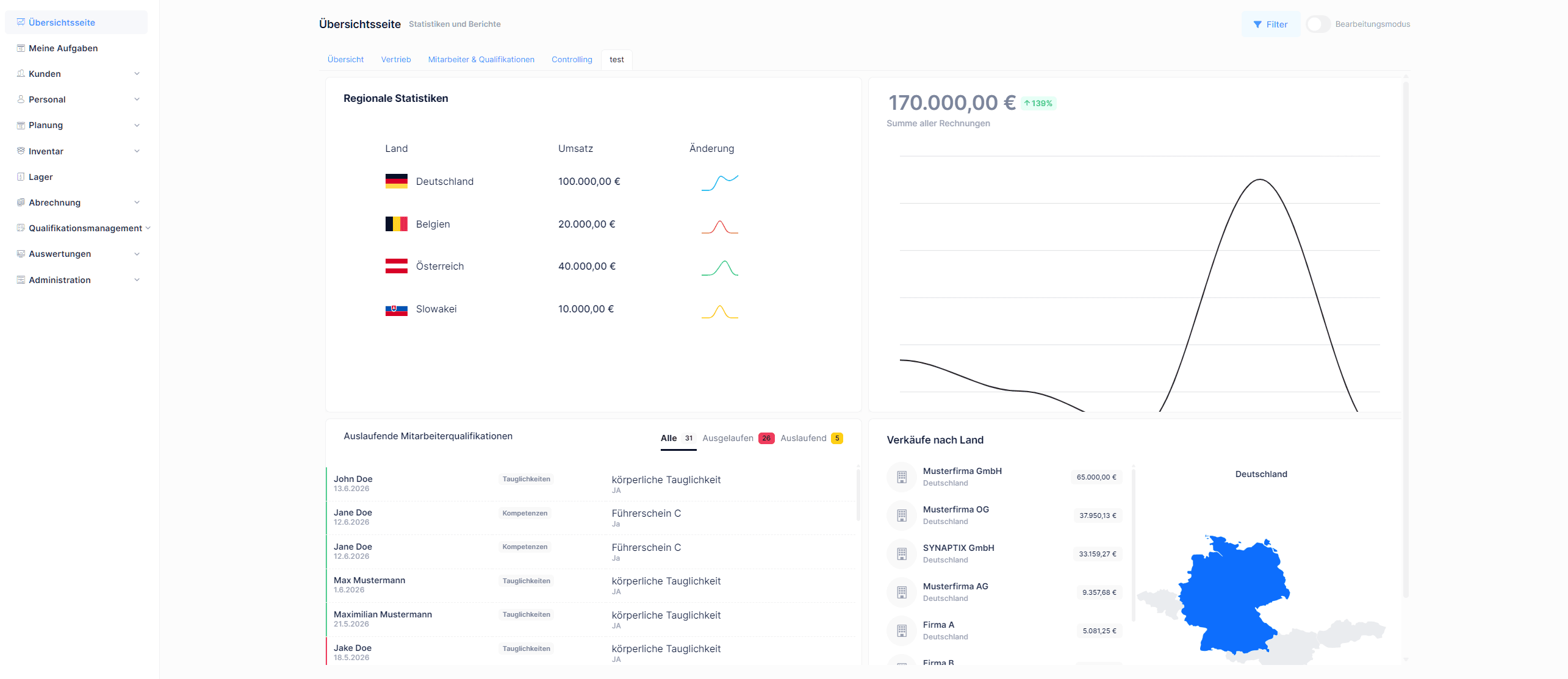Click the Meine Aufgaben sidebar icon

(21, 48)
